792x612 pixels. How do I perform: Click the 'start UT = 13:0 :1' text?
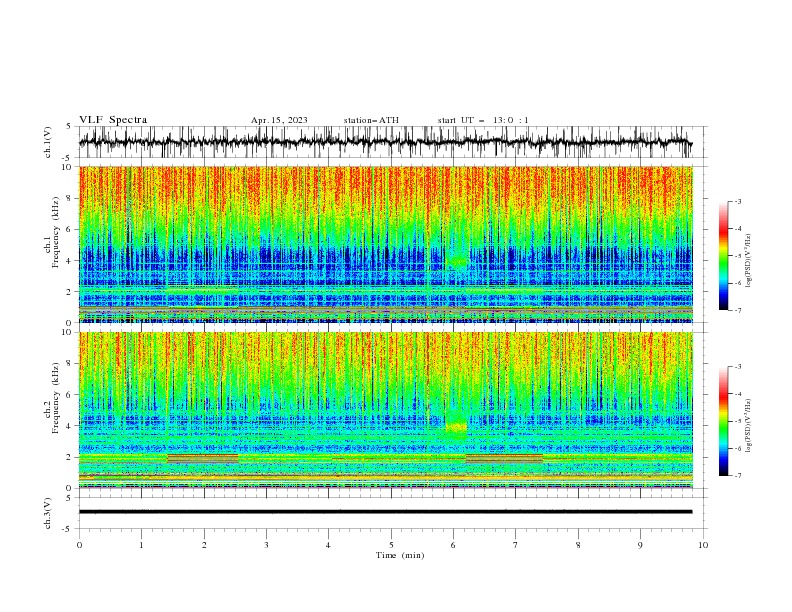click(483, 120)
